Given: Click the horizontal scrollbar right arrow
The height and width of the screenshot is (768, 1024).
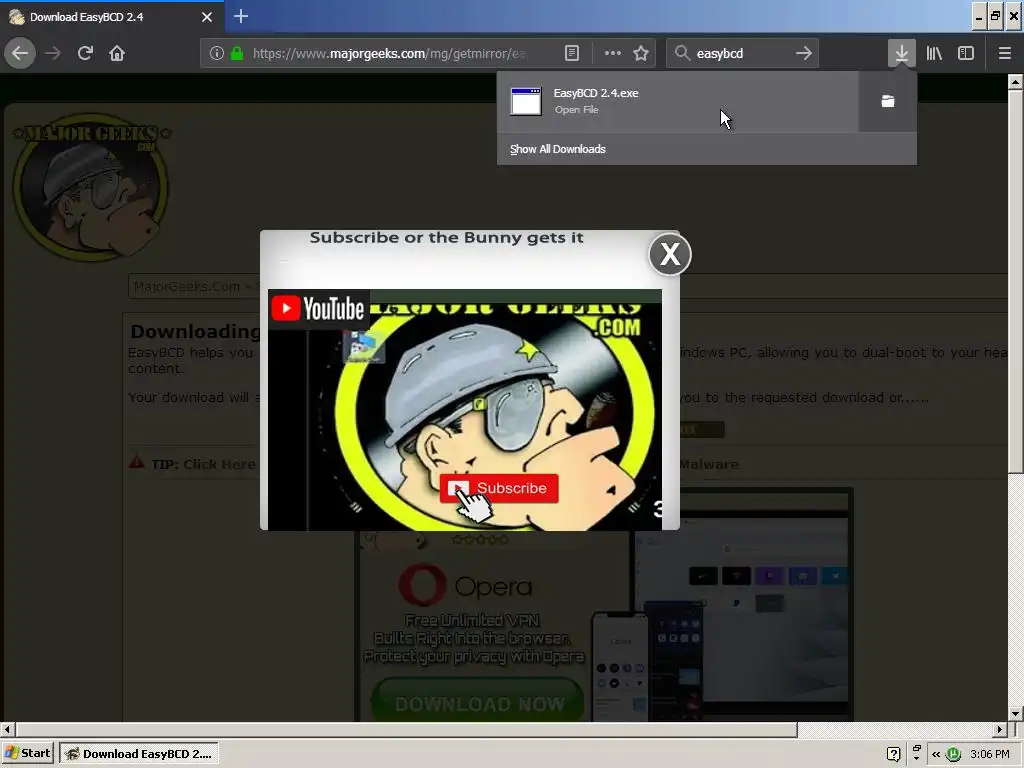Looking at the screenshot, I should point(1000,729).
